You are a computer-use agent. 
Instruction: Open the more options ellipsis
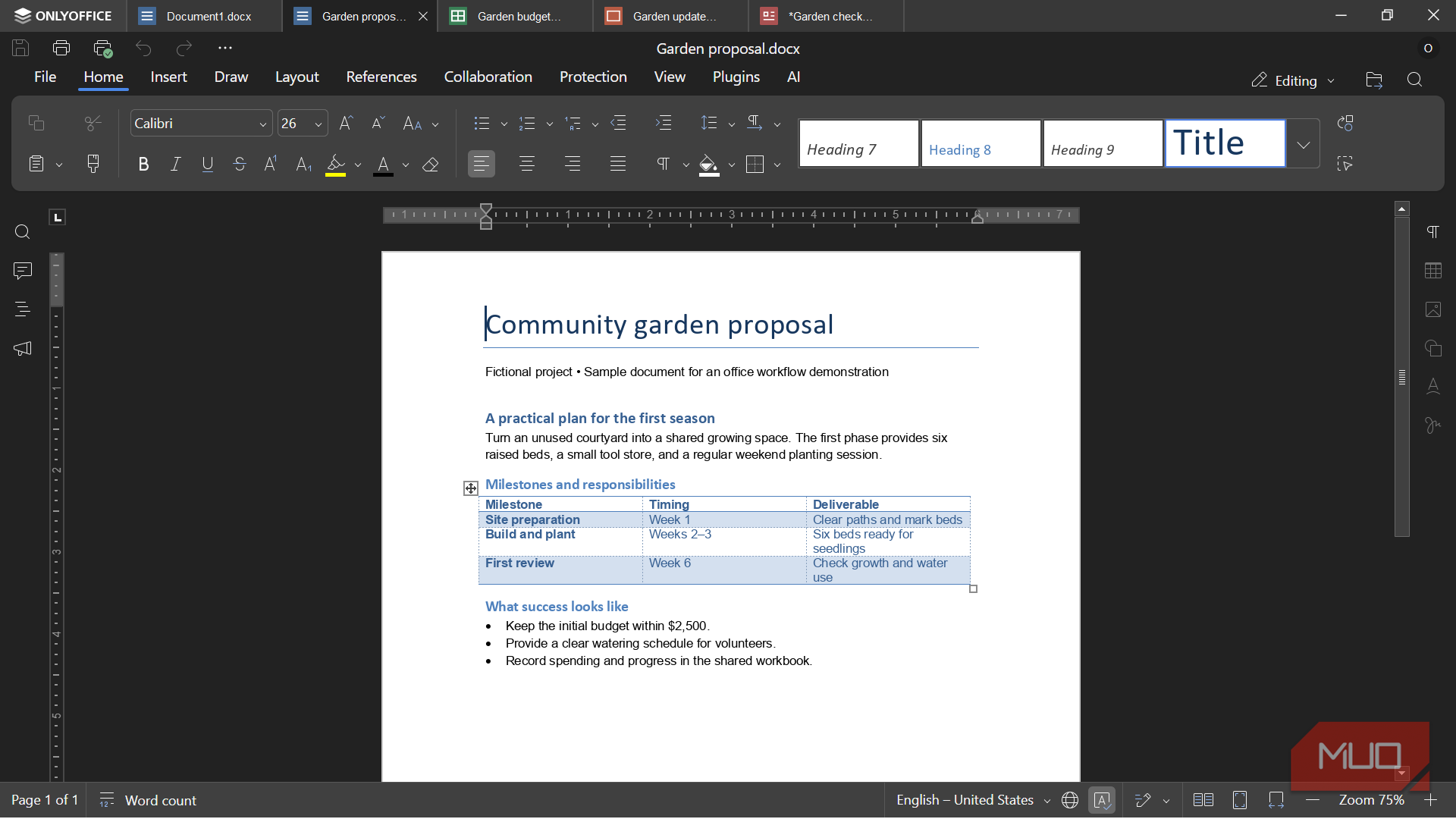tap(225, 48)
